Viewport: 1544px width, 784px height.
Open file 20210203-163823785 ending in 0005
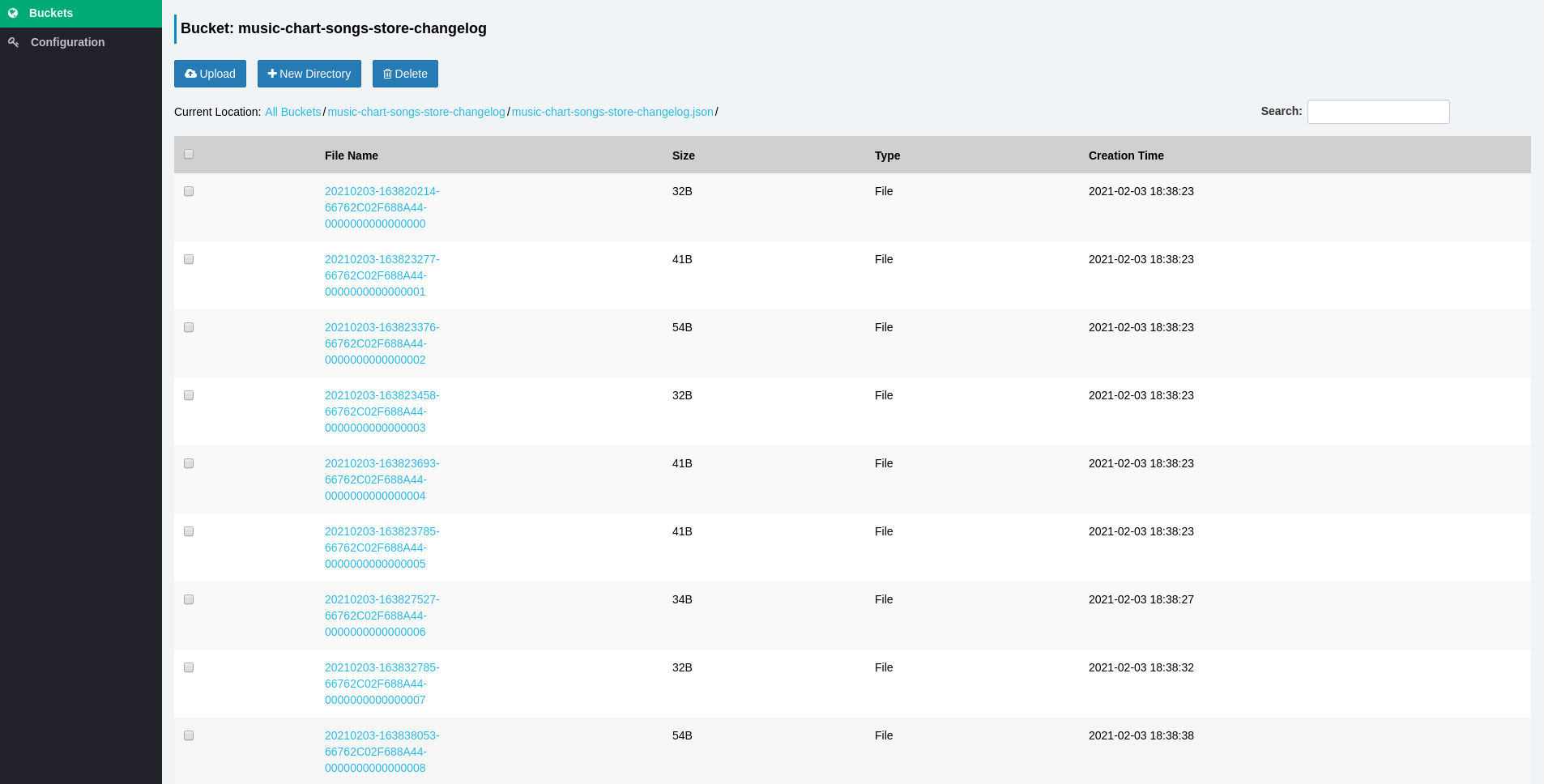tap(382, 548)
